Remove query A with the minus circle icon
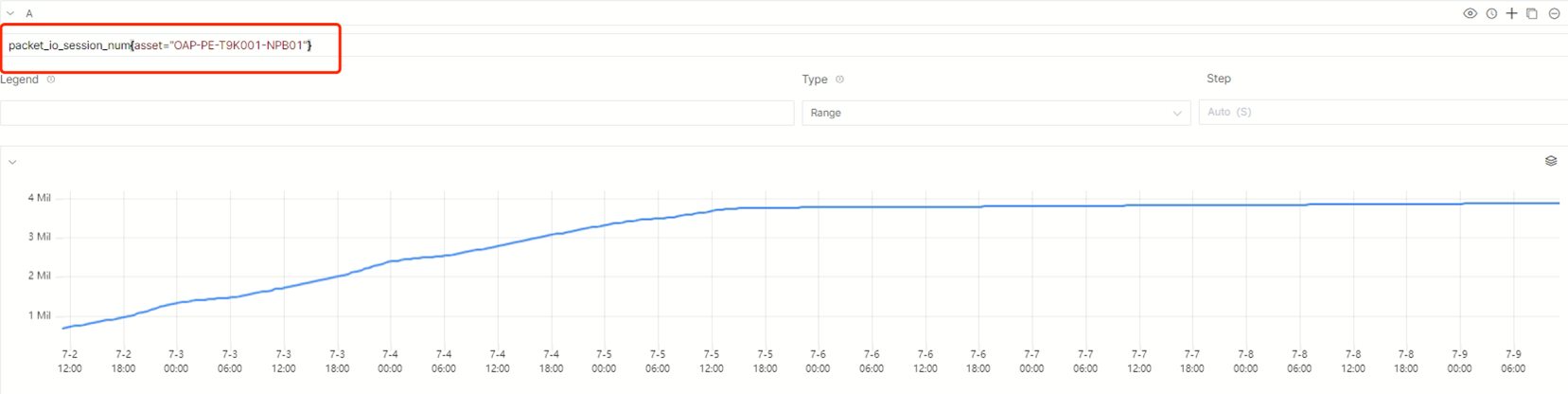Screen dimensions: 1568x394 pos(1554,13)
